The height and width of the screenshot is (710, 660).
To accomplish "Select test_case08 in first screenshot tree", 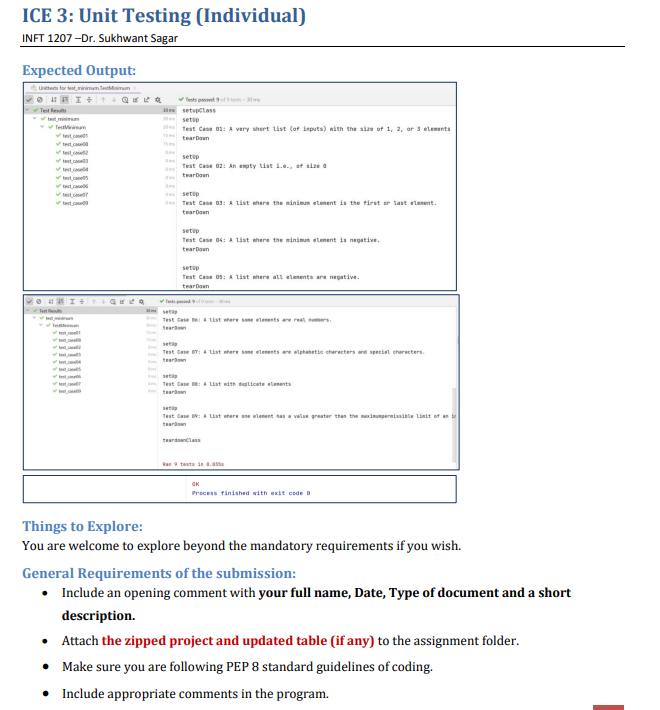I will tap(75, 144).
